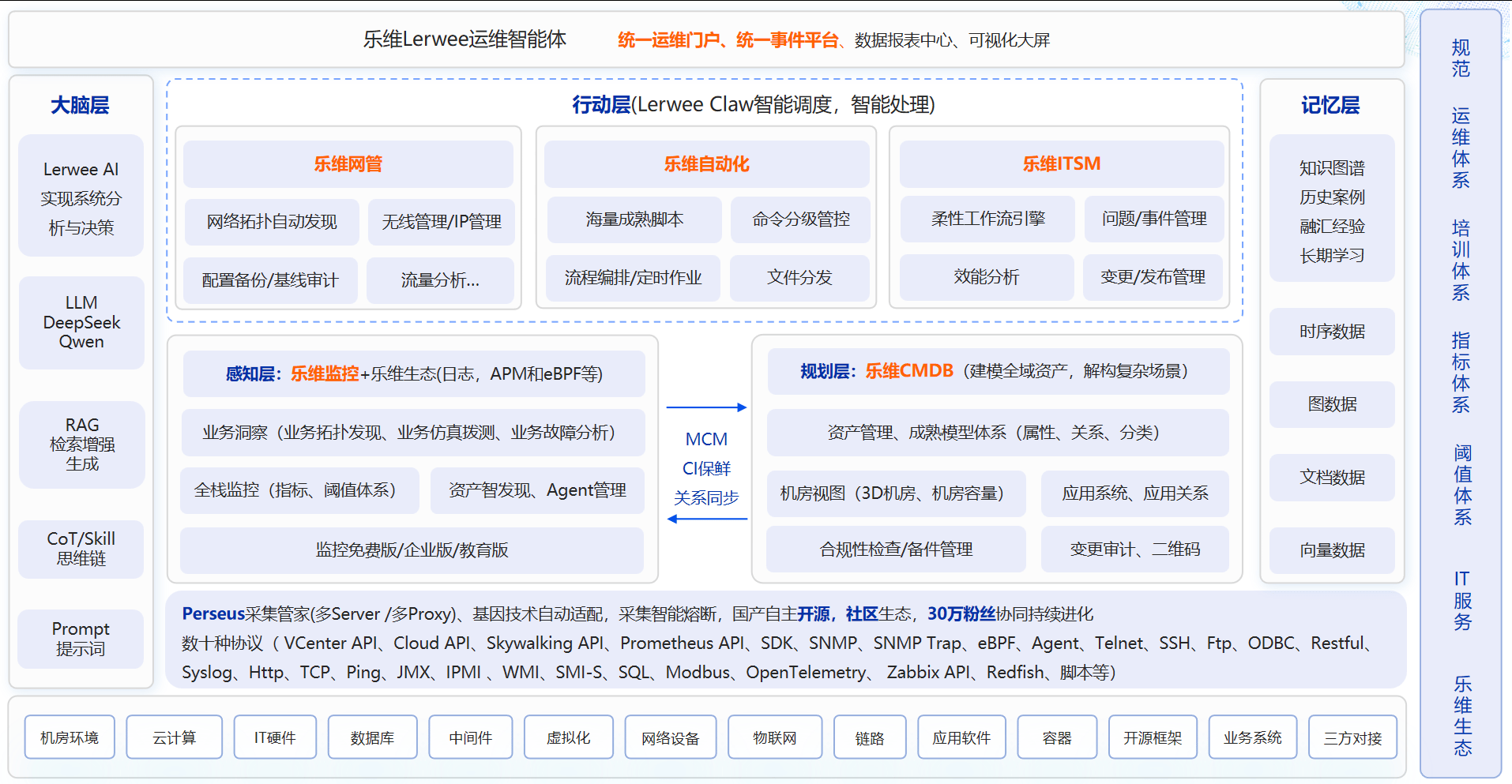
Task: Click the 应用软件 bottom box
Action: pyautogui.click(x=961, y=737)
